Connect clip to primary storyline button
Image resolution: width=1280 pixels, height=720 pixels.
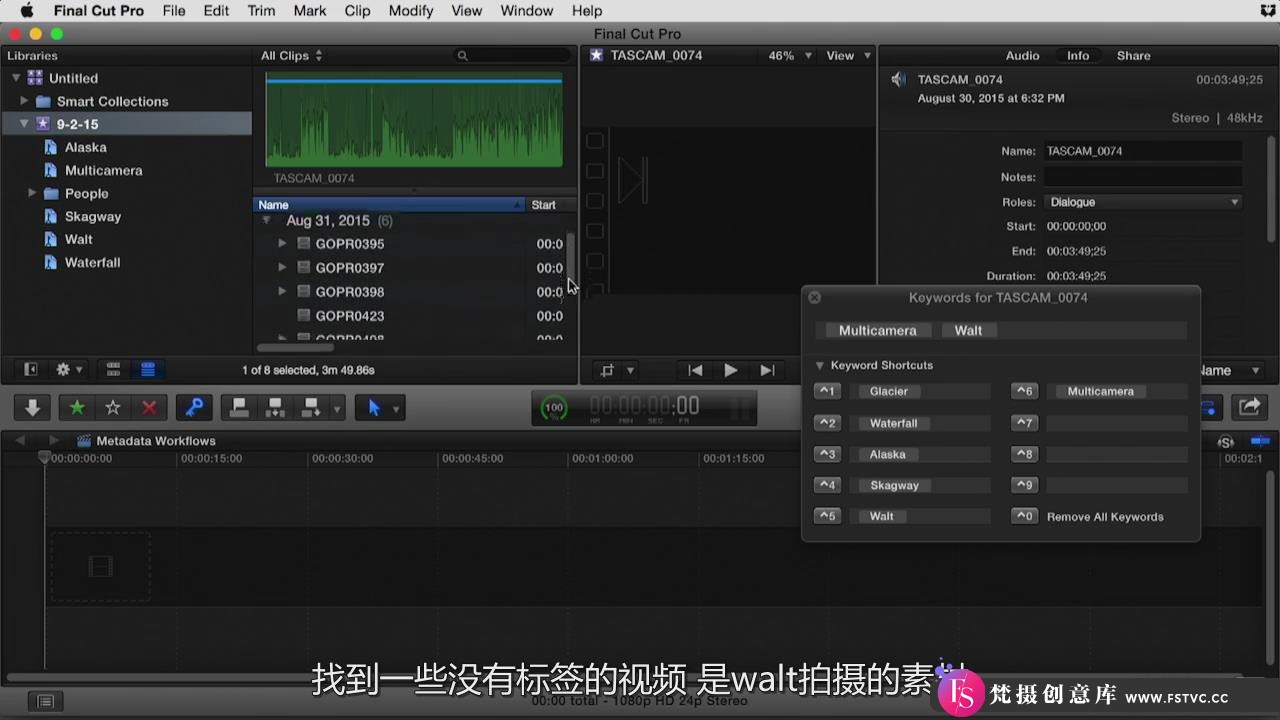tap(239, 407)
